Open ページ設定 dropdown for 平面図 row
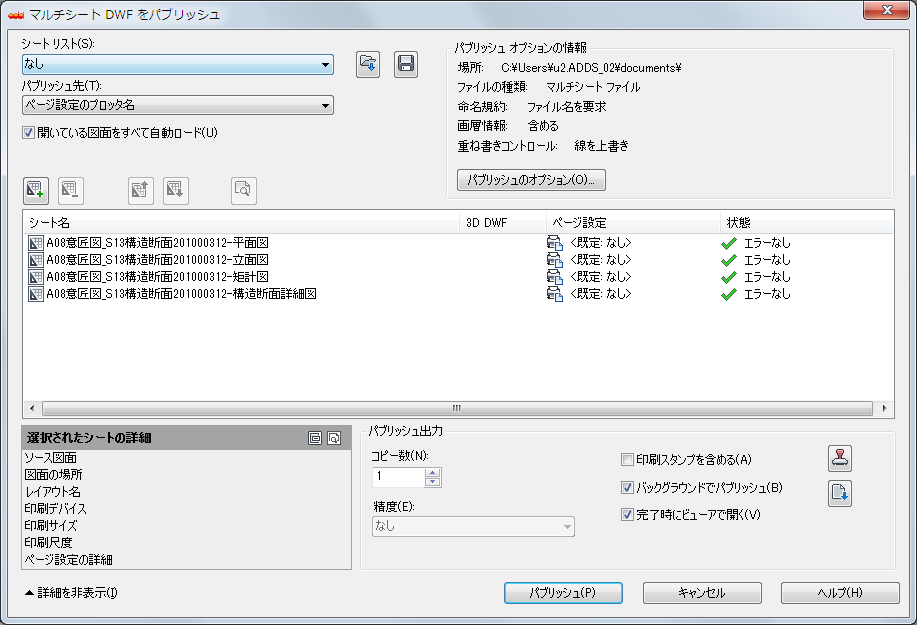 pos(601,243)
